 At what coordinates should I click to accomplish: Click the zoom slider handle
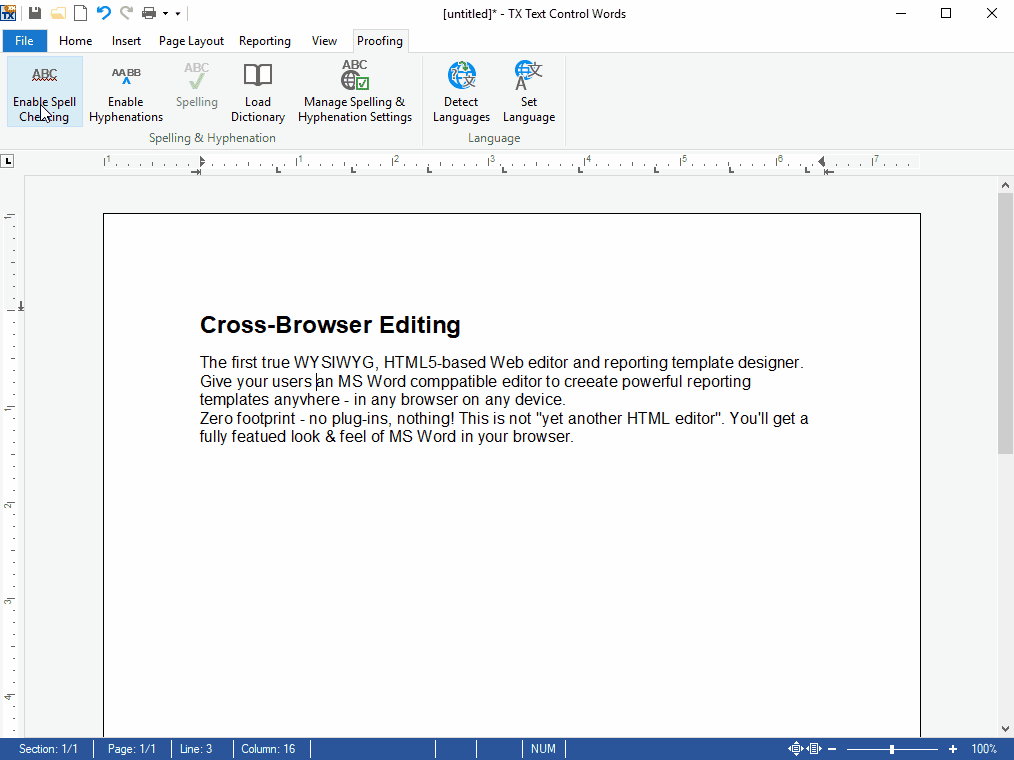tap(891, 749)
